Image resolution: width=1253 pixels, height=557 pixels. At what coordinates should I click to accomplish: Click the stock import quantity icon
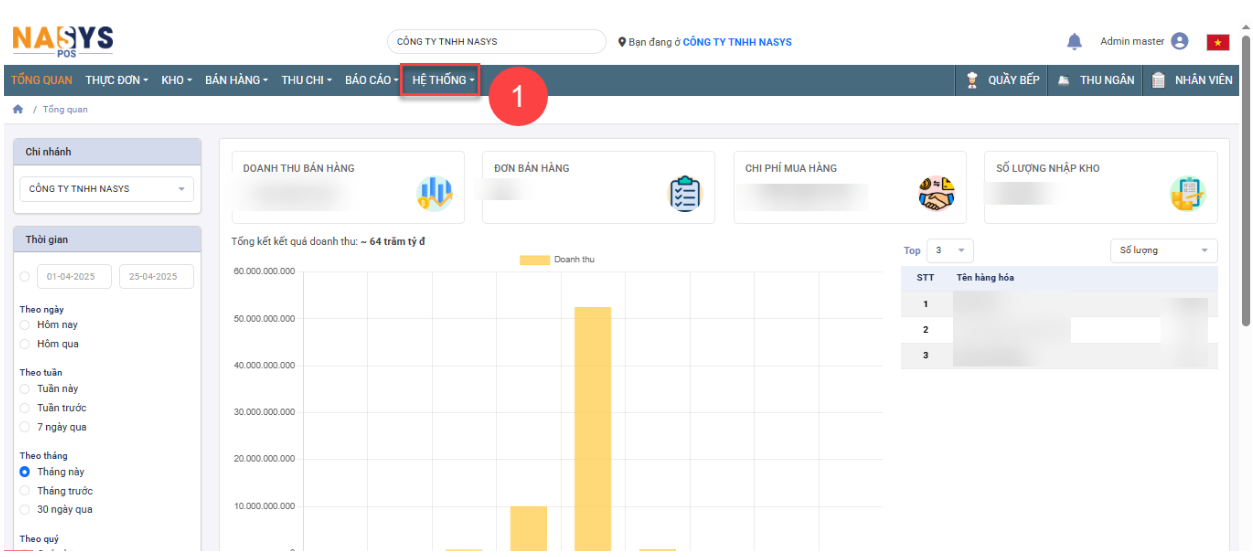point(1187,193)
